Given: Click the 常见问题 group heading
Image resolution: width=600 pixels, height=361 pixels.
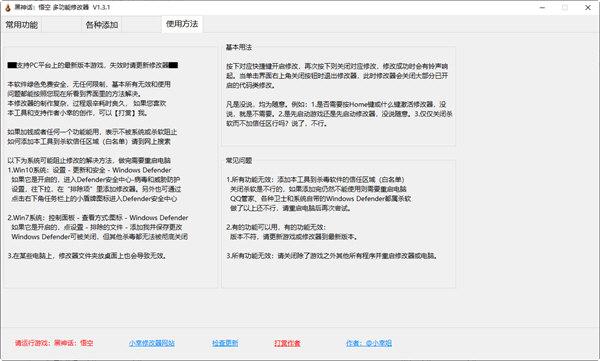Looking at the screenshot, I should click(239, 160).
